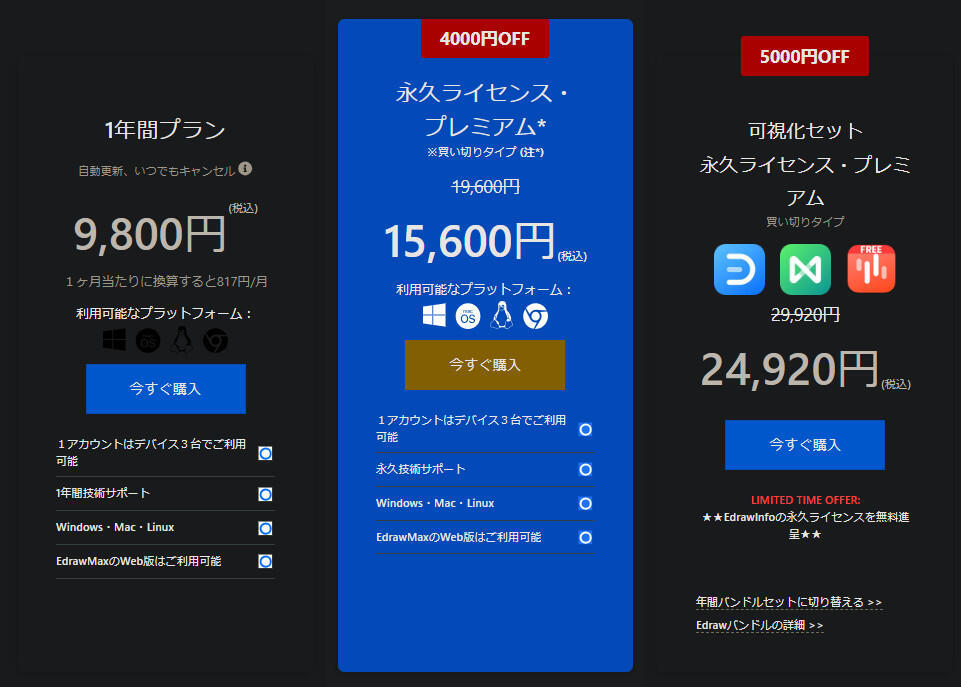This screenshot has width=961, height=687.
Task: Click the struck-through 19,600円 price
Action: (485, 186)
